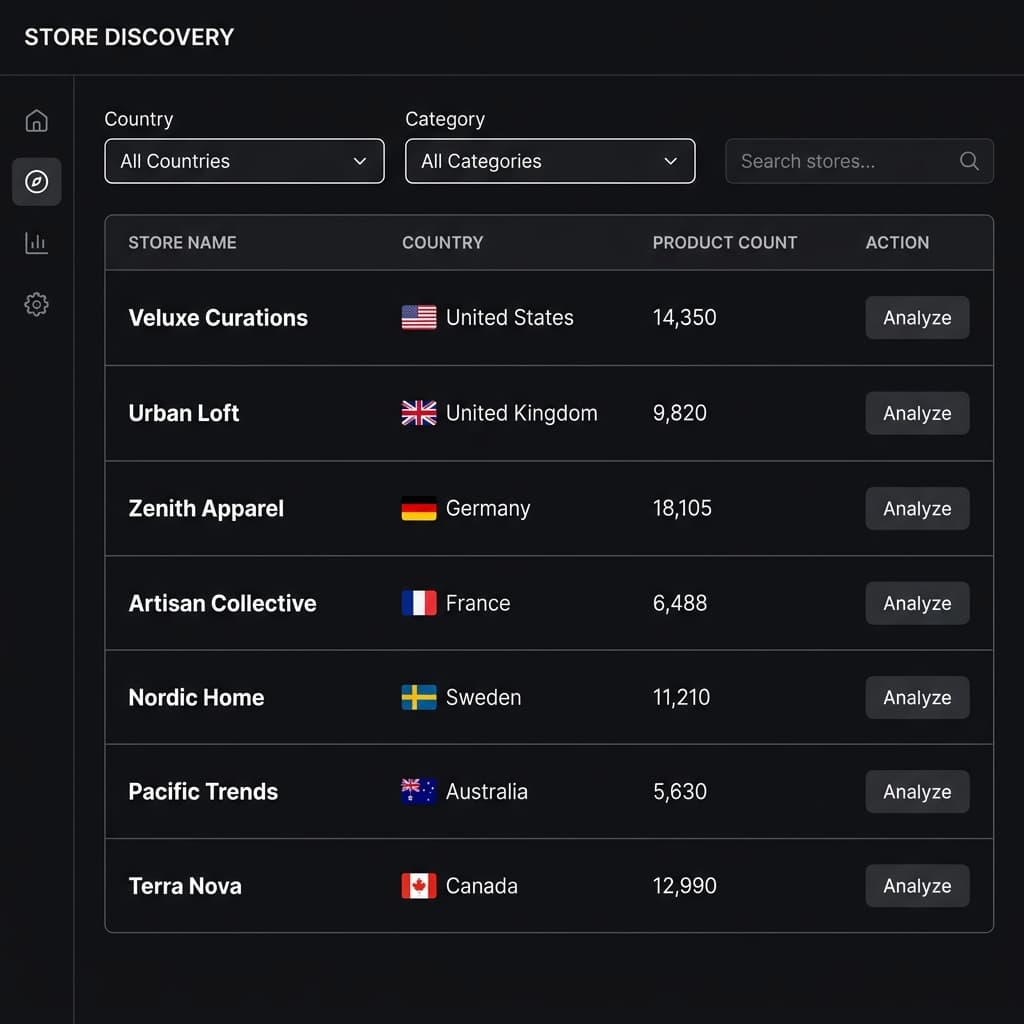Open the Settings gear icon
The image size is (1024, 1024).
[36, 304]
